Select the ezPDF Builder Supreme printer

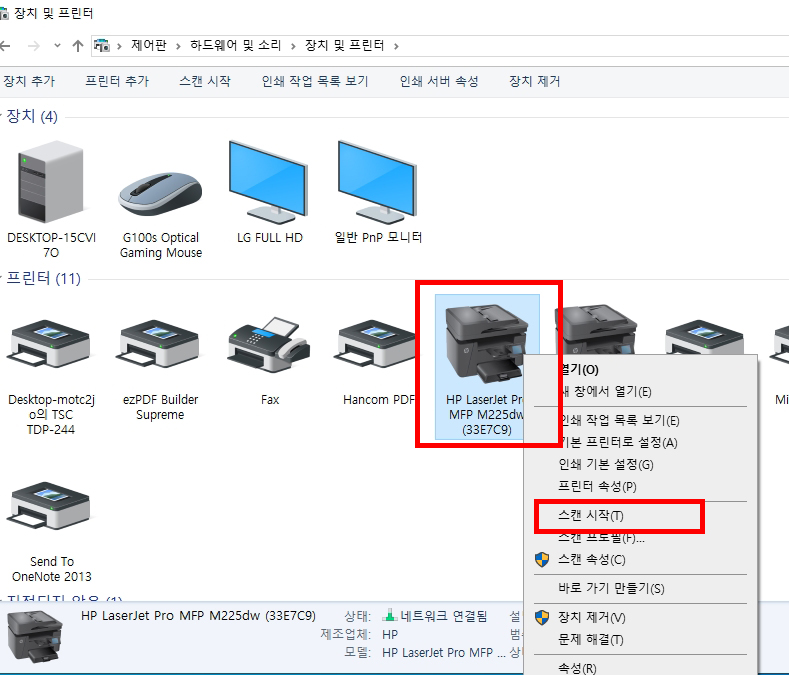[x=159, y=345]
